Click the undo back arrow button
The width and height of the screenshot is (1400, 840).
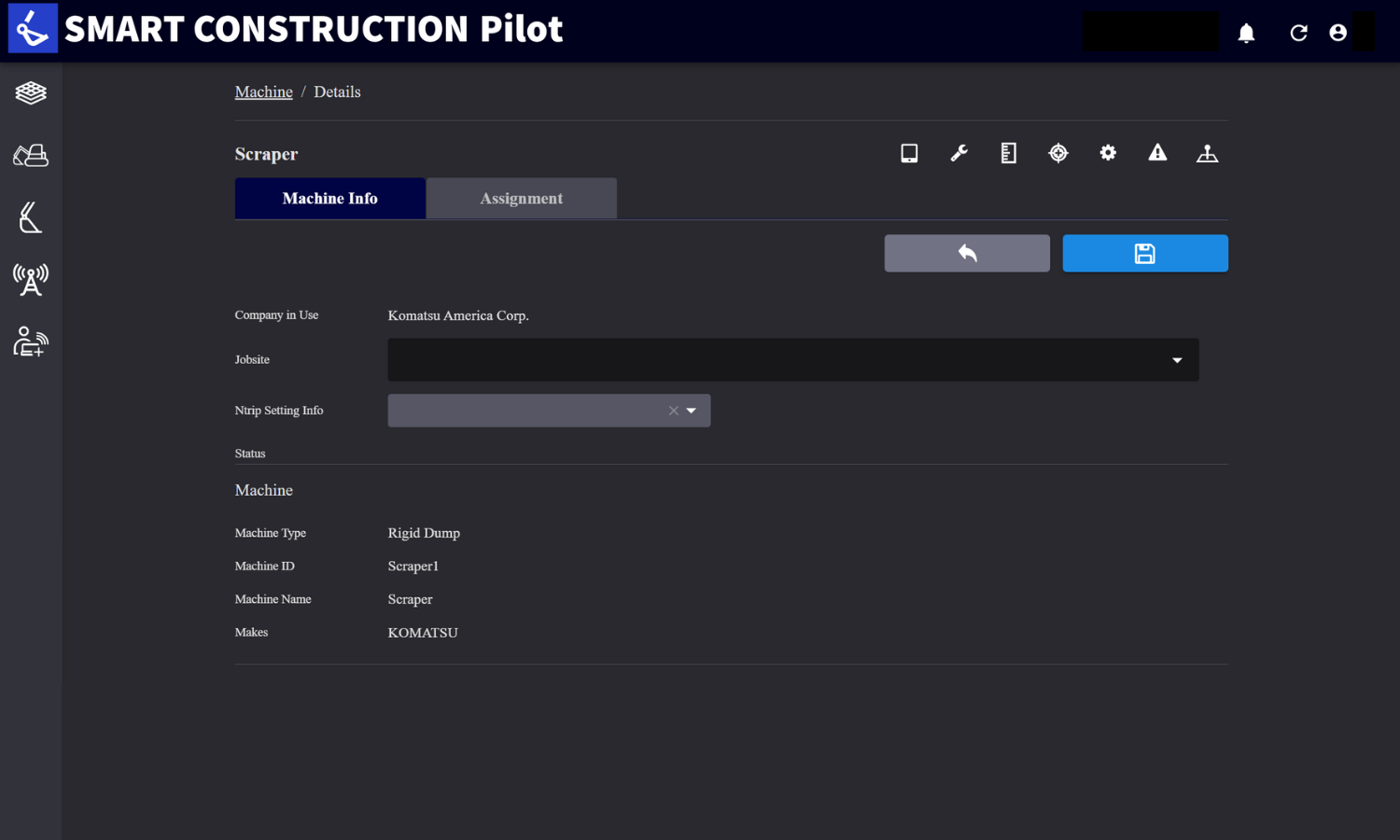967,253
